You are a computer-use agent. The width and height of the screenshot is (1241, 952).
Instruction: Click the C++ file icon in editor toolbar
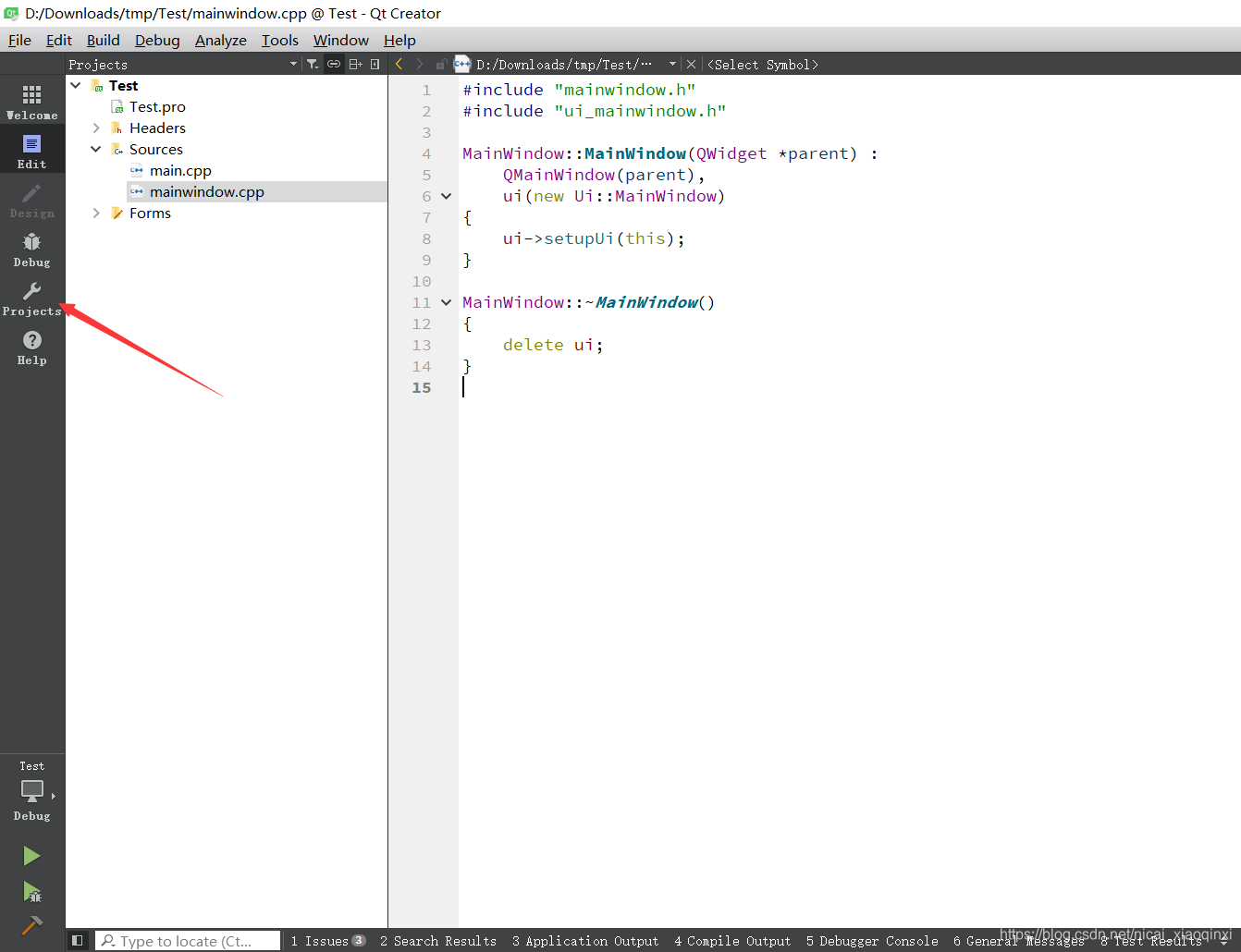coord(462,64)
